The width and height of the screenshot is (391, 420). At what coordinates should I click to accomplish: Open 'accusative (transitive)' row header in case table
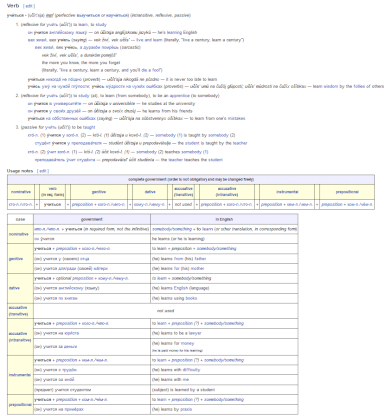click(x=19, y=311)
